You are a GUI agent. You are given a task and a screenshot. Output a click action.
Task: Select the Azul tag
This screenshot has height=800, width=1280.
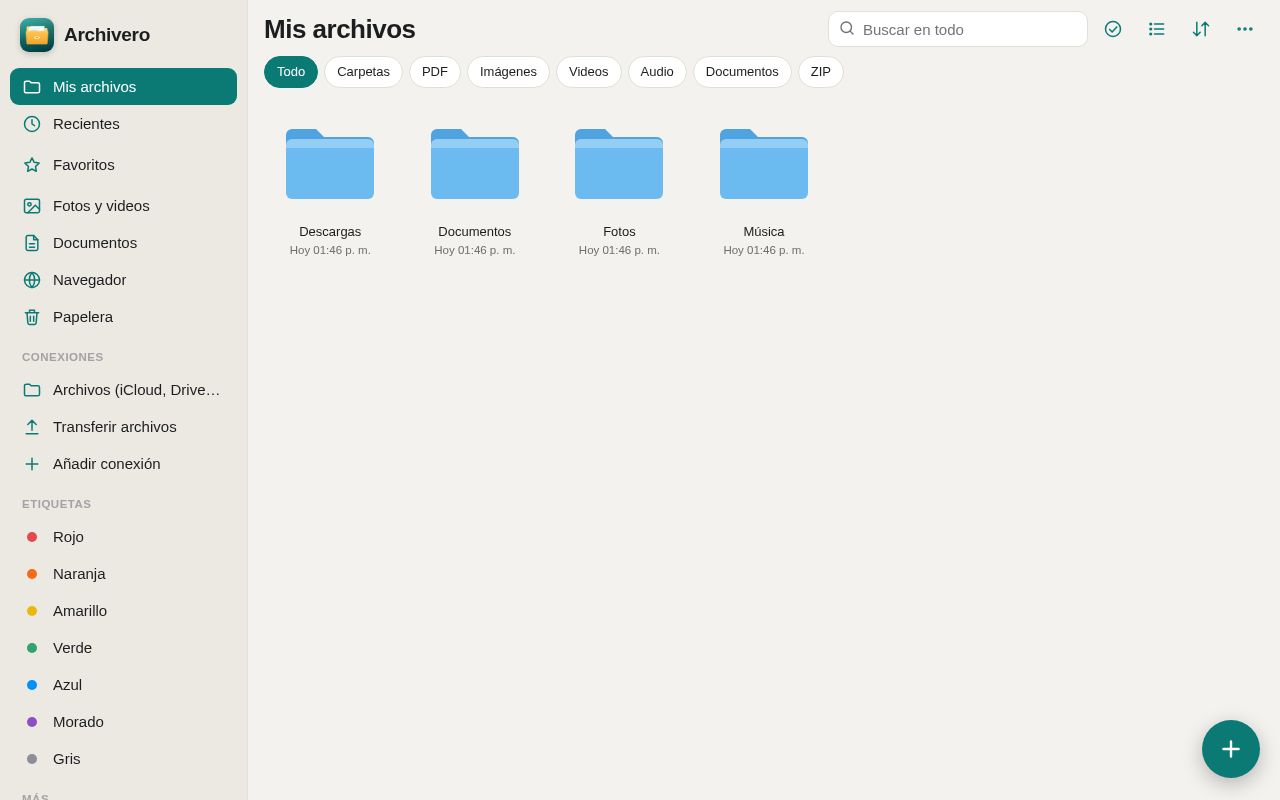[x=123, y=685]
